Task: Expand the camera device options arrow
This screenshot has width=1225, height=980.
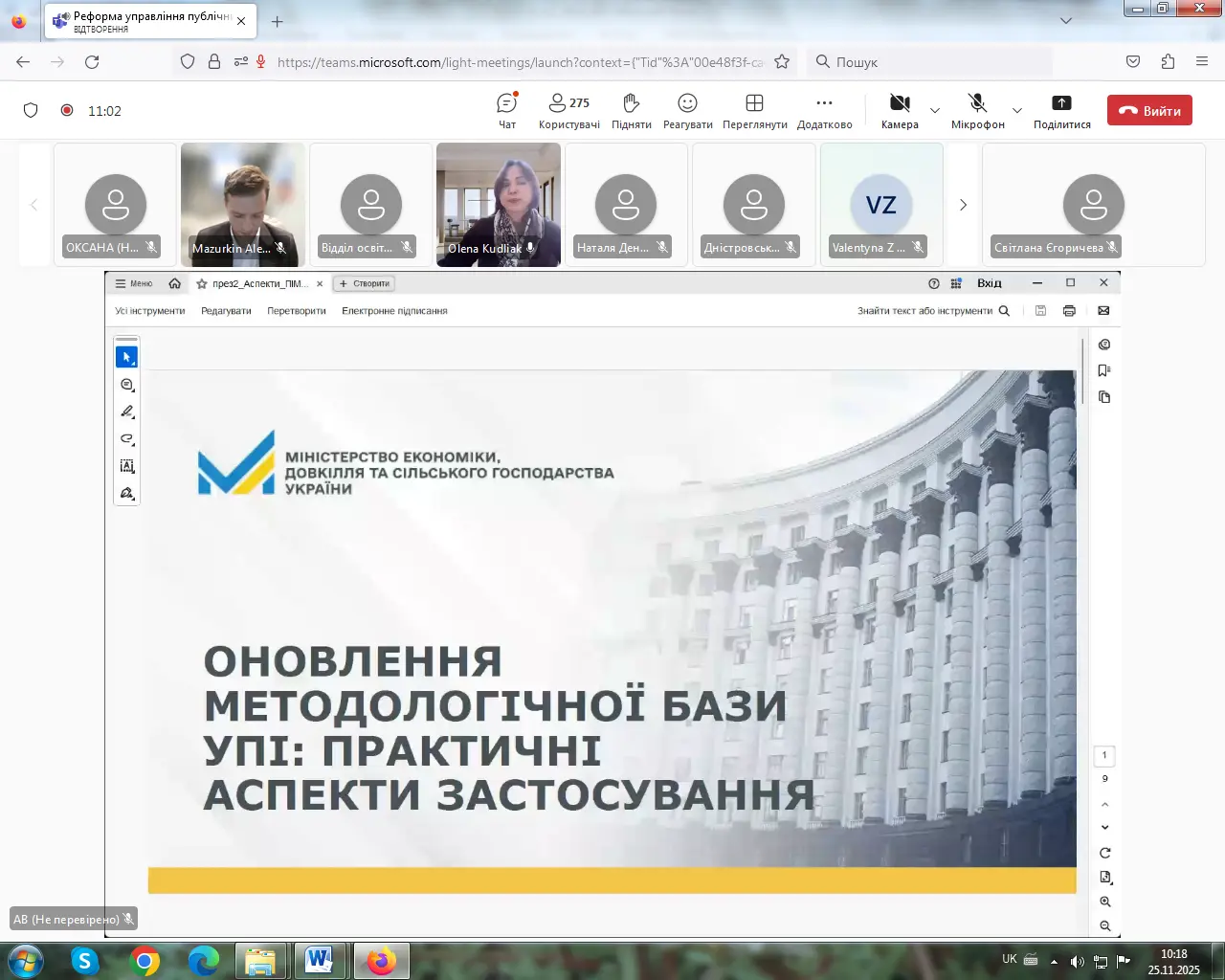Action: 935,110
